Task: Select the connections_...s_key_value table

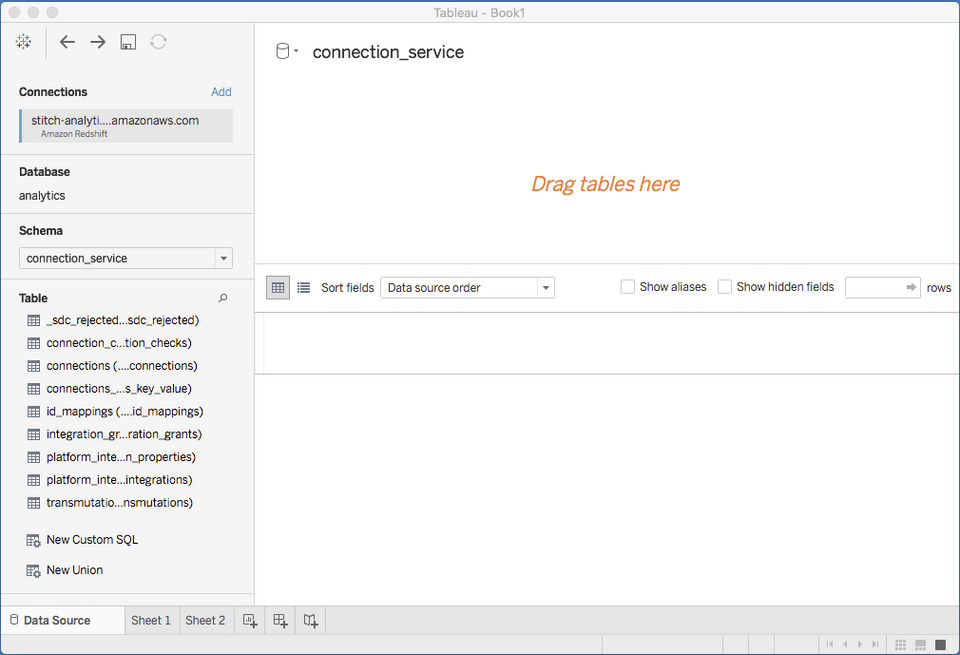Action: click(x=119, y=389)
